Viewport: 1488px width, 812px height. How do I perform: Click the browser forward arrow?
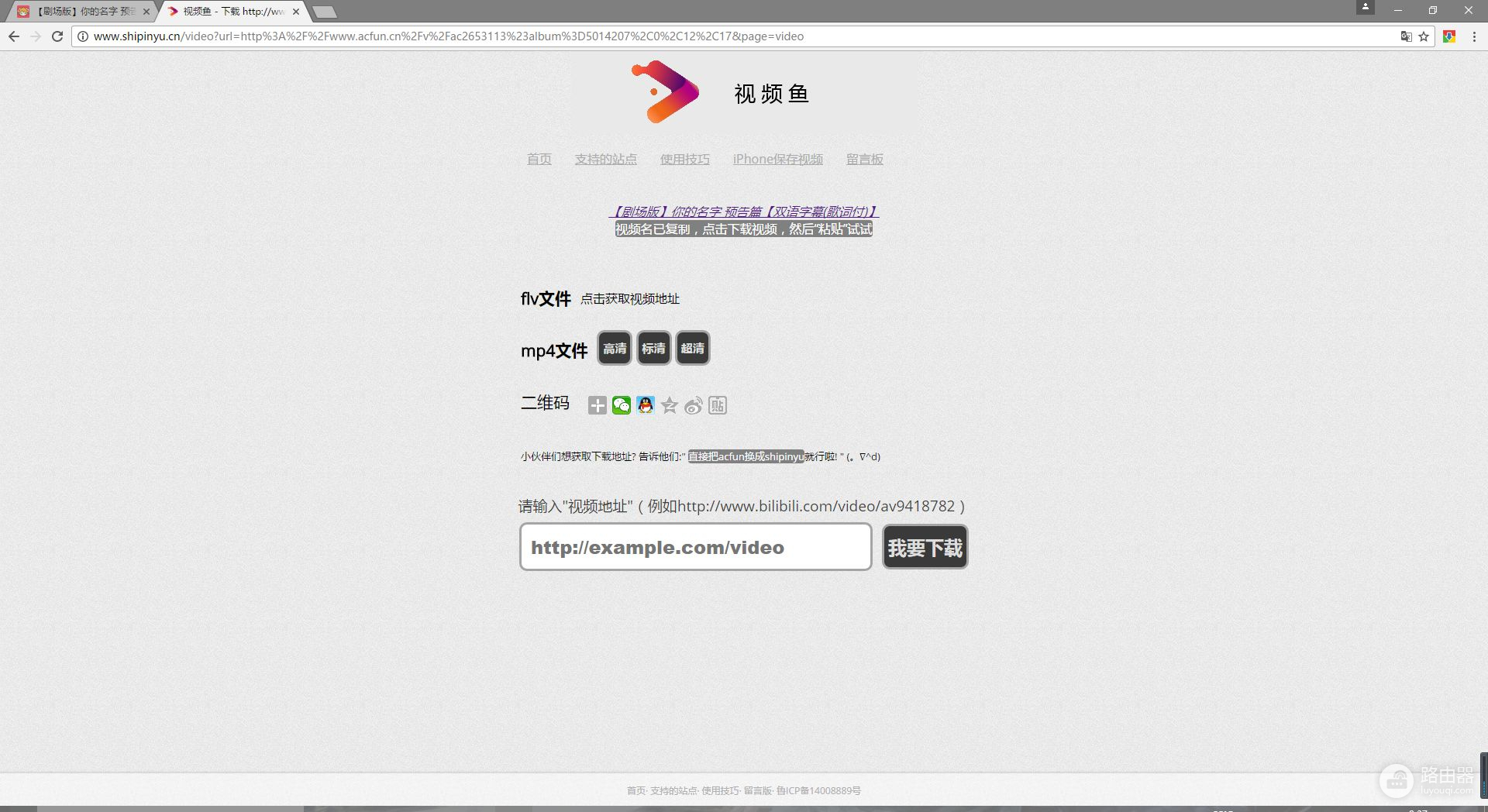pyautogui.click(x=36, y=36)
